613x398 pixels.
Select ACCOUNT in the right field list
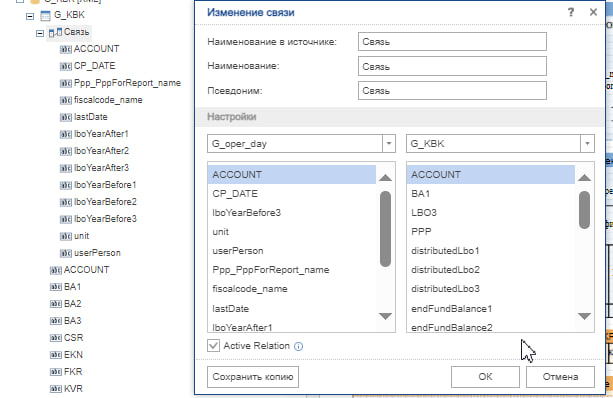(x=491, y=175)
